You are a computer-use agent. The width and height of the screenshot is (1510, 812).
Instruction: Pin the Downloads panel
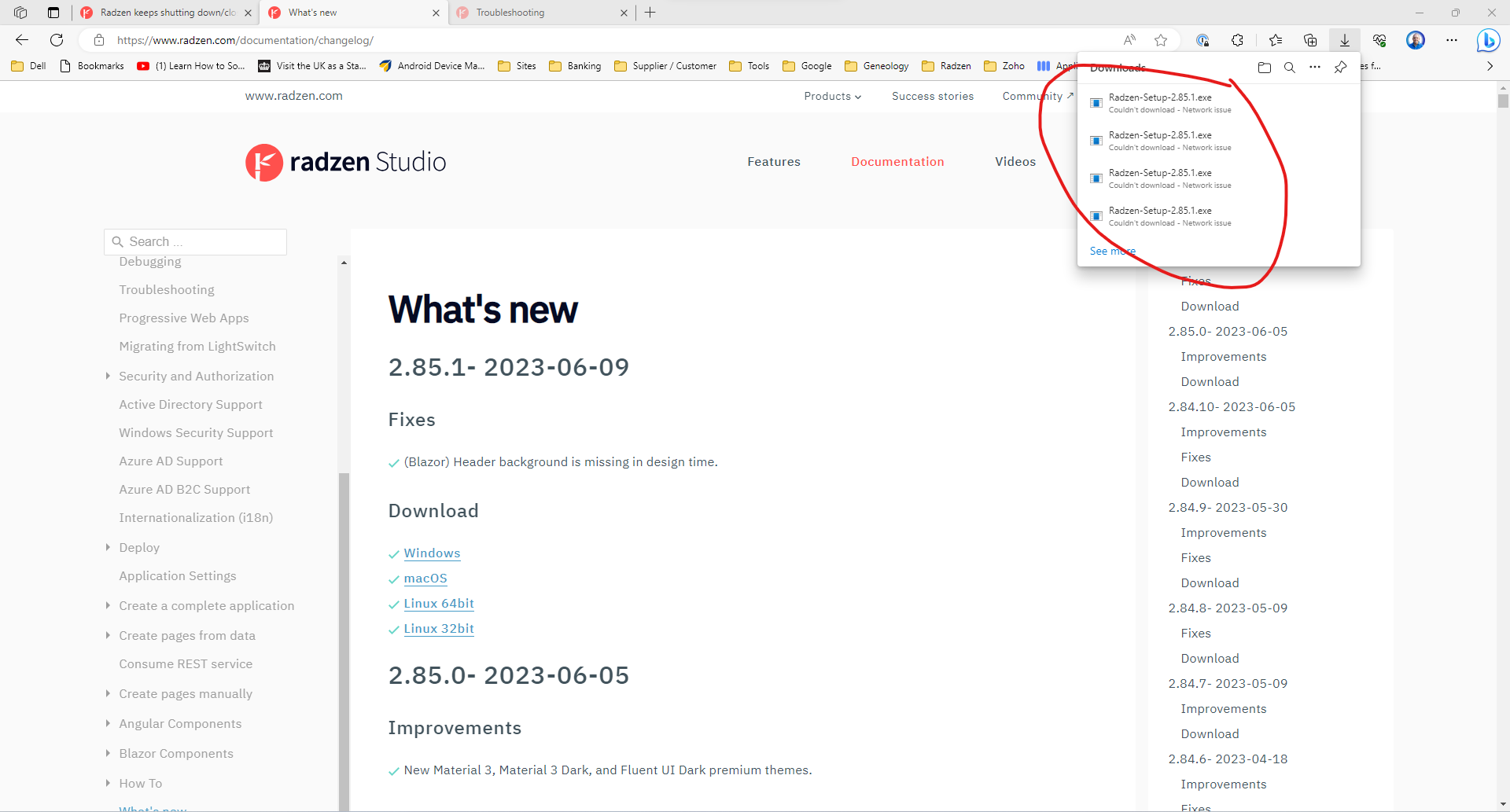pos(1341,68)
